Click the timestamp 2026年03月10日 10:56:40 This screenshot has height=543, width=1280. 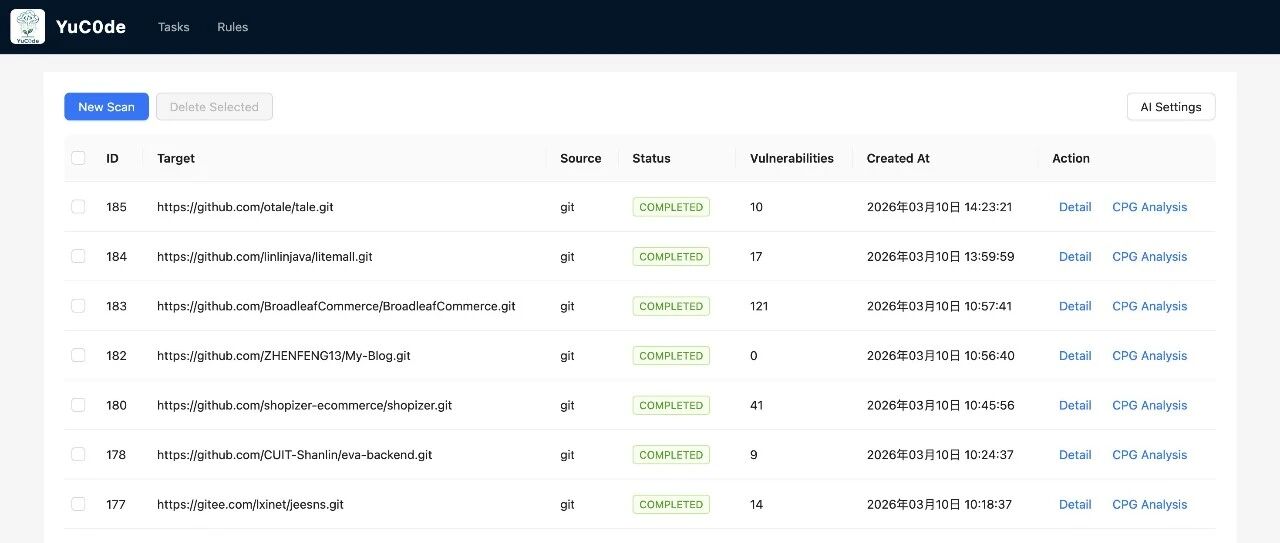click(941, 356)
